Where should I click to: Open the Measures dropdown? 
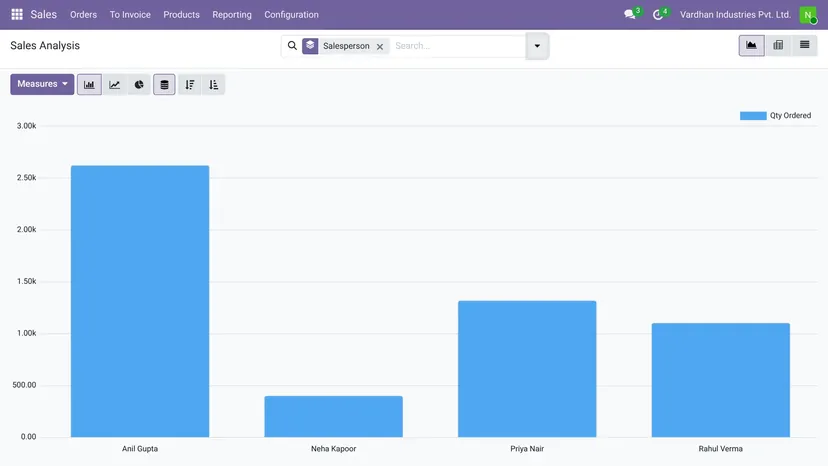pos(42,84)
